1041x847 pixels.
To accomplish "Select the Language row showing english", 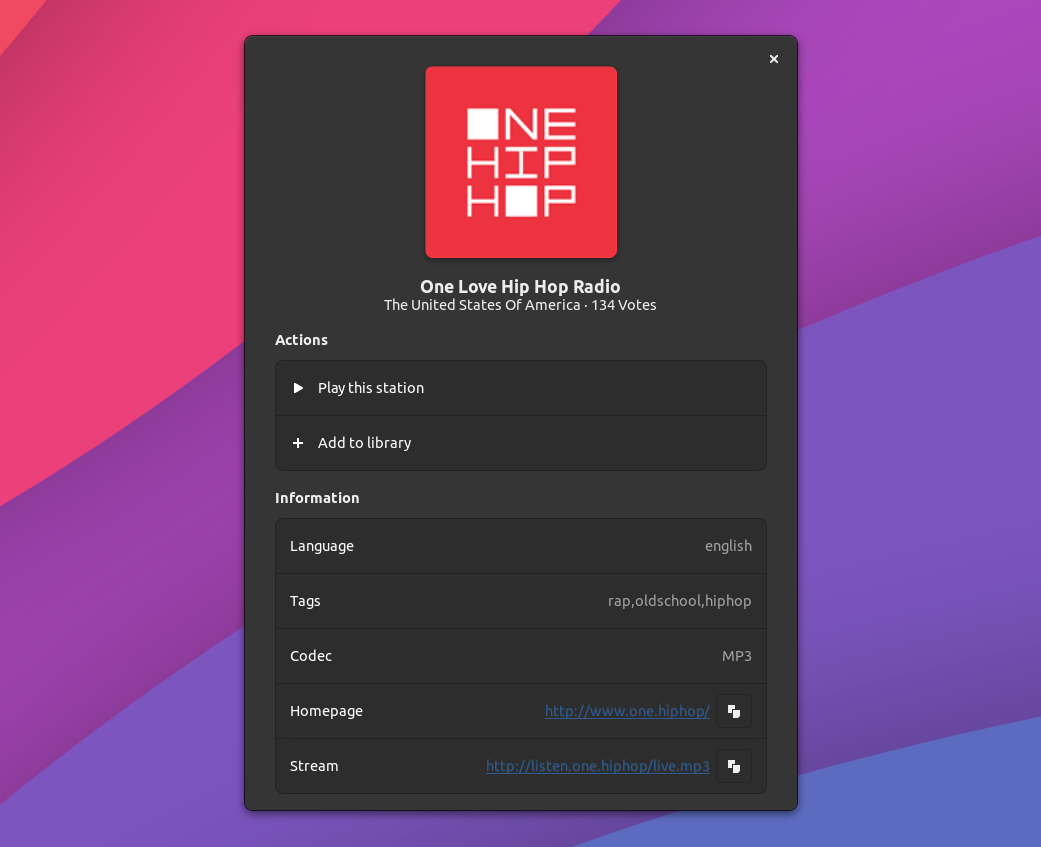I will point(520,546).
